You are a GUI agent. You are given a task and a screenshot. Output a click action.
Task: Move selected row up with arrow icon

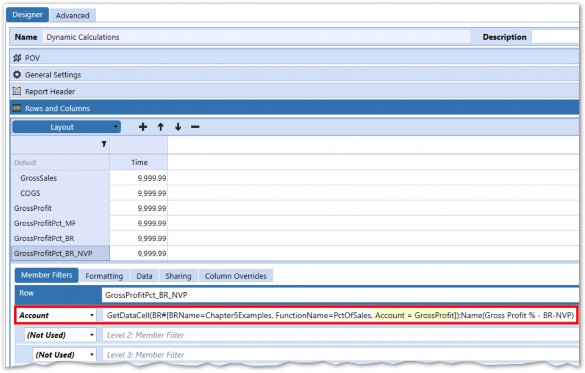161,127
